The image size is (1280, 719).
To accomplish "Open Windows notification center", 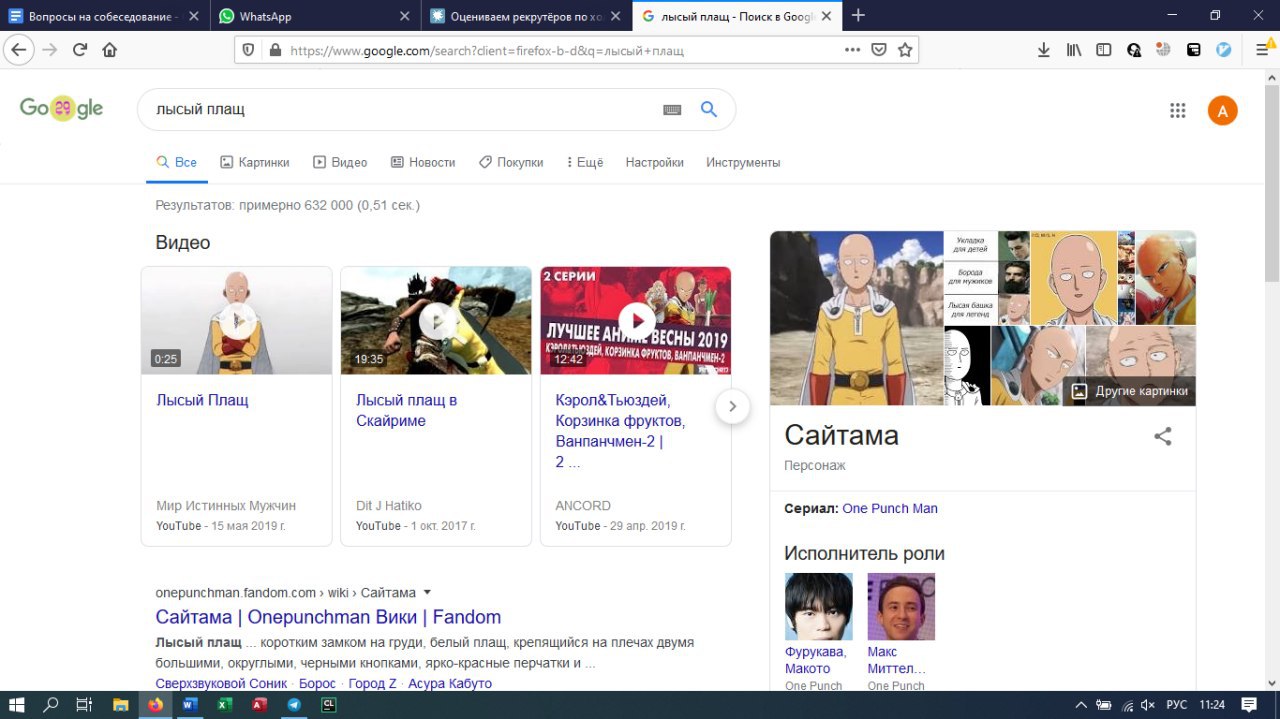I will (x=1248, y=704).
